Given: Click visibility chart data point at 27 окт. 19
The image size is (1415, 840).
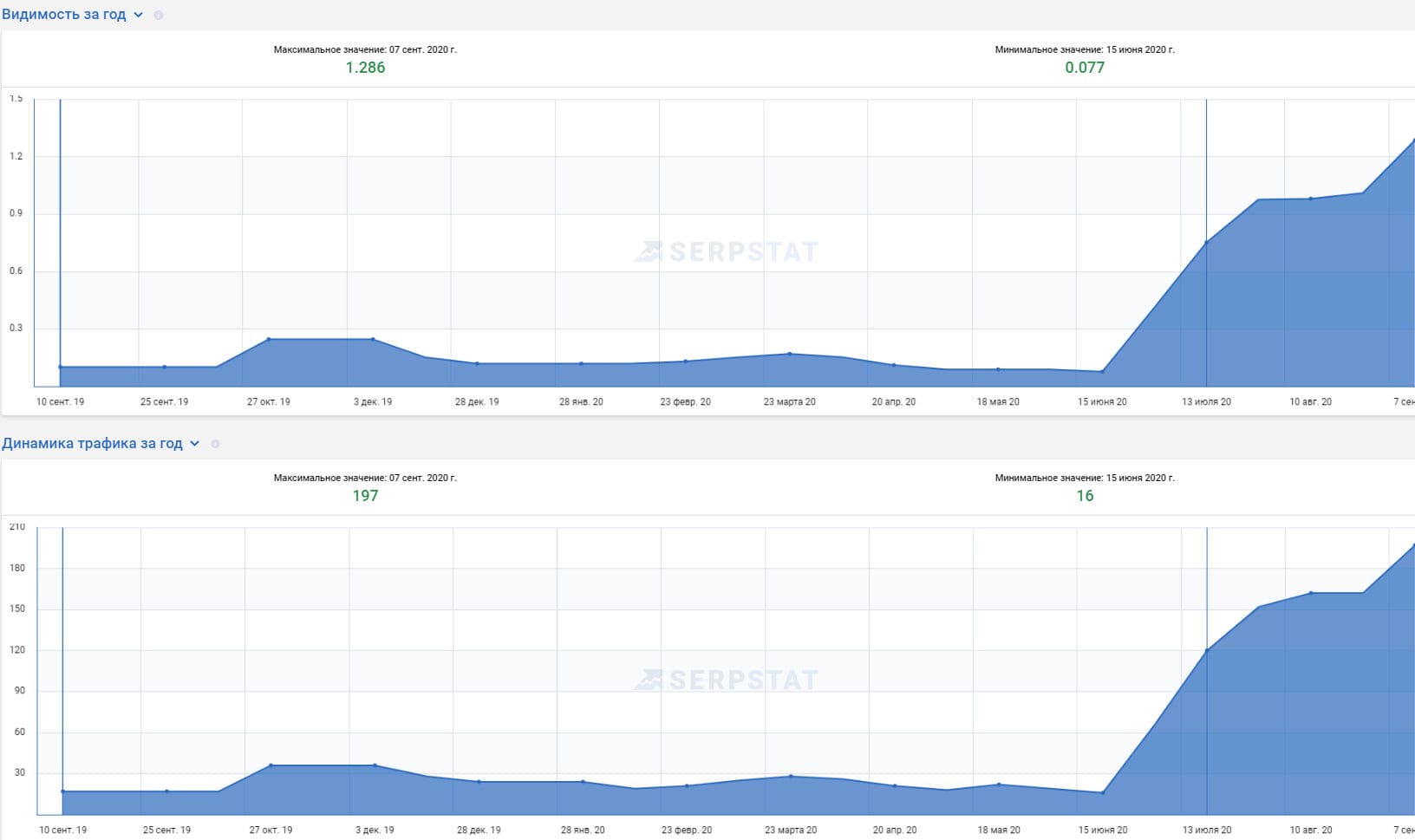Looking at the screenshot, I should click(269, 339).
